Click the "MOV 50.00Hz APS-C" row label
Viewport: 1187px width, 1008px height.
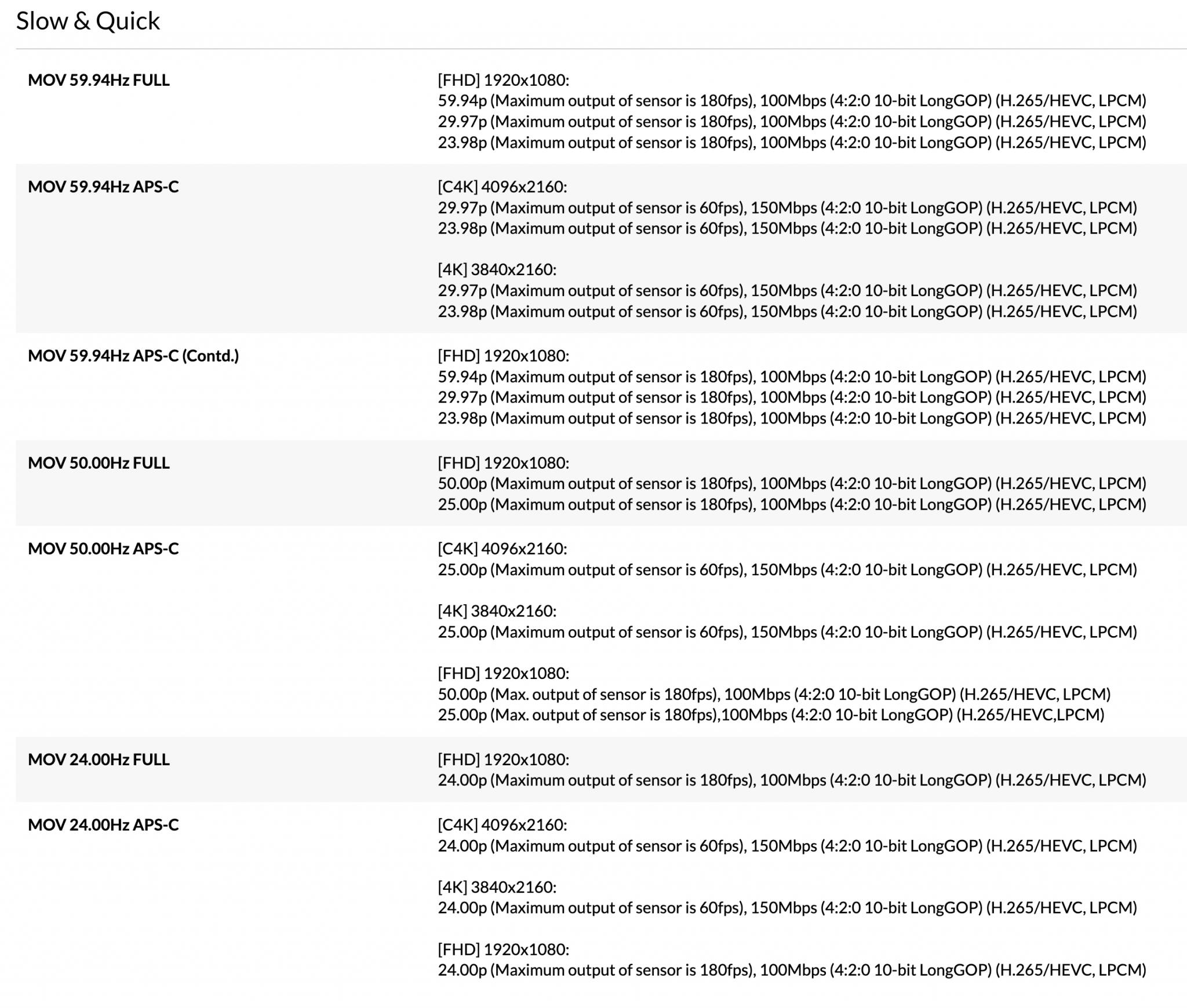pyautogui.click(x=103, y=549)
